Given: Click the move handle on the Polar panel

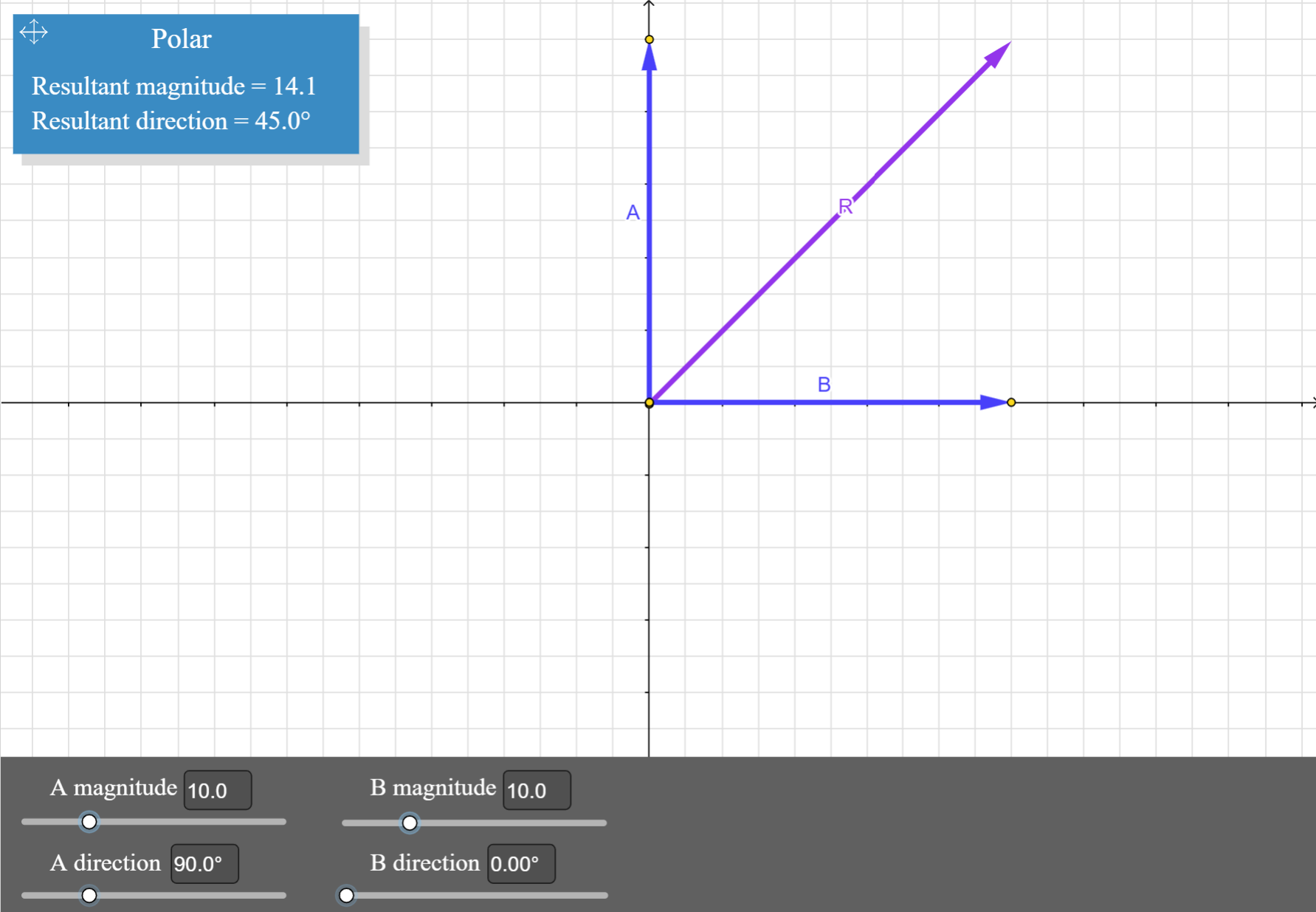Looking at the screenshot, I should tap(33, 31).
